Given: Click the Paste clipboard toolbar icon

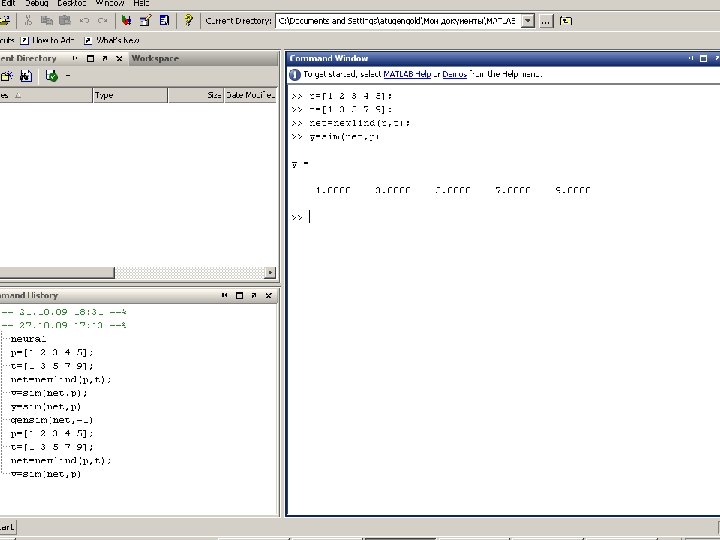Looking at the screenshot, I should coord(65,21).
